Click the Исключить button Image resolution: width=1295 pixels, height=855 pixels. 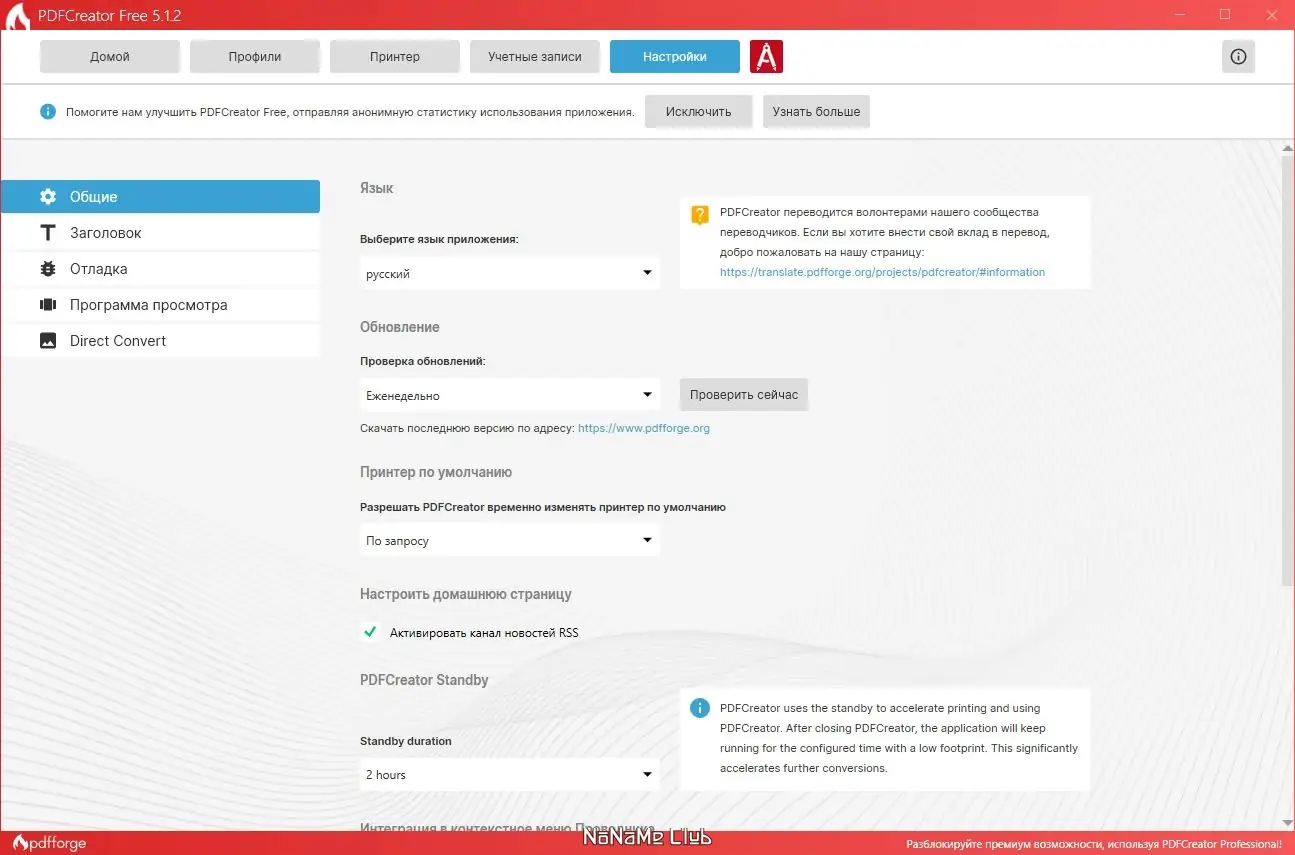[699, 111]
